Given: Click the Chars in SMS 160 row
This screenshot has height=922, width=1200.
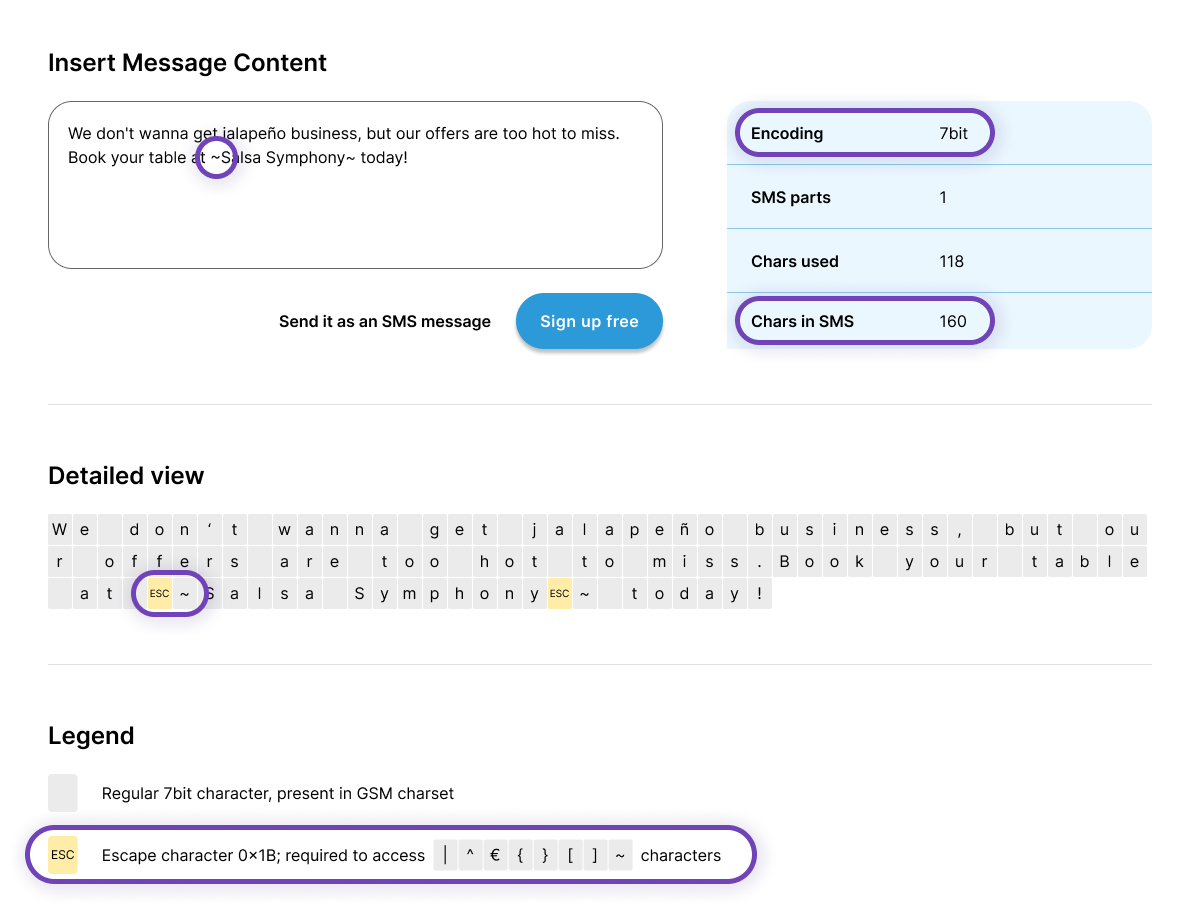Looking at the screenshot, I should pos(863,321).
